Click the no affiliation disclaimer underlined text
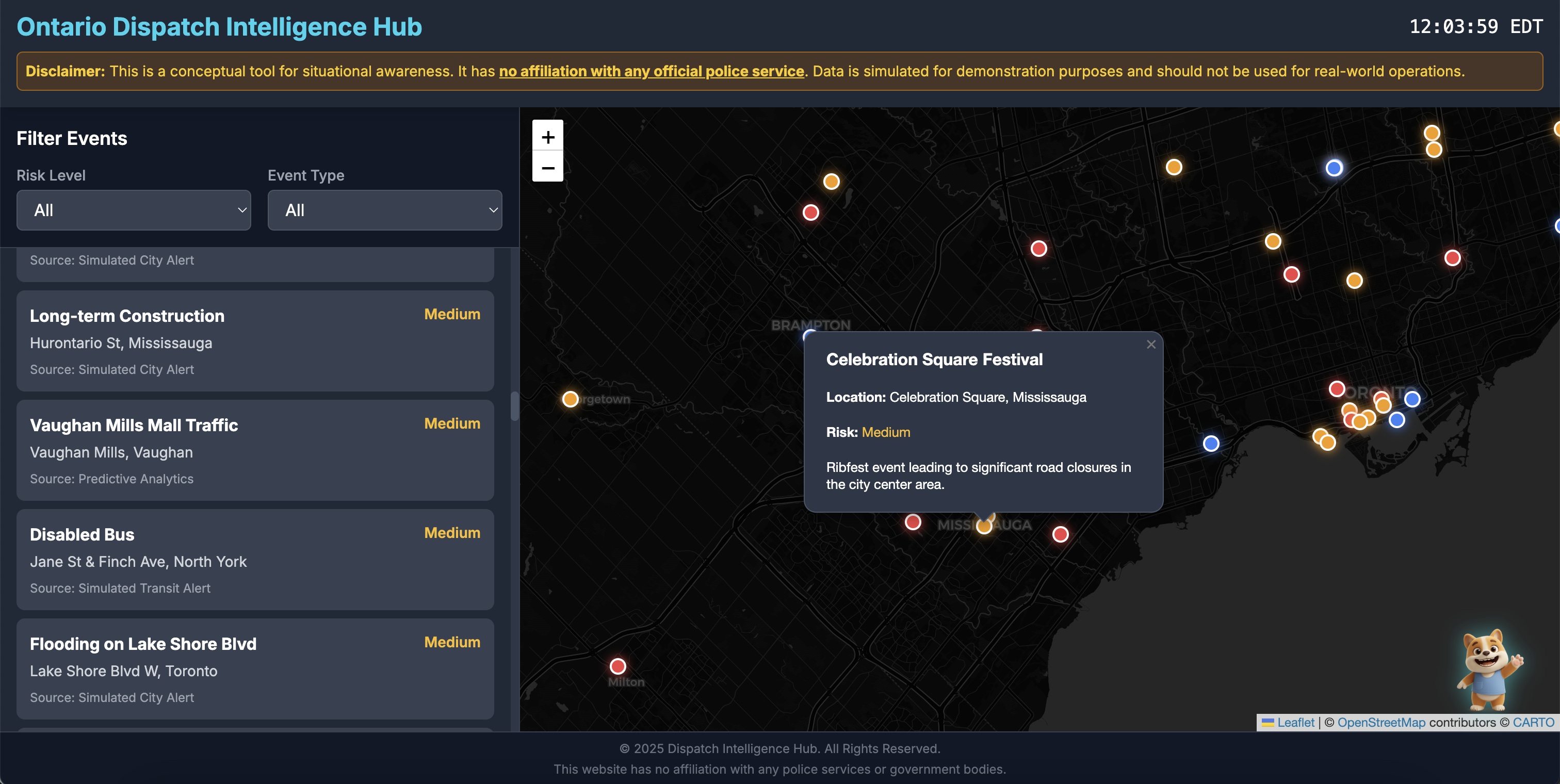 pos(651,72)
